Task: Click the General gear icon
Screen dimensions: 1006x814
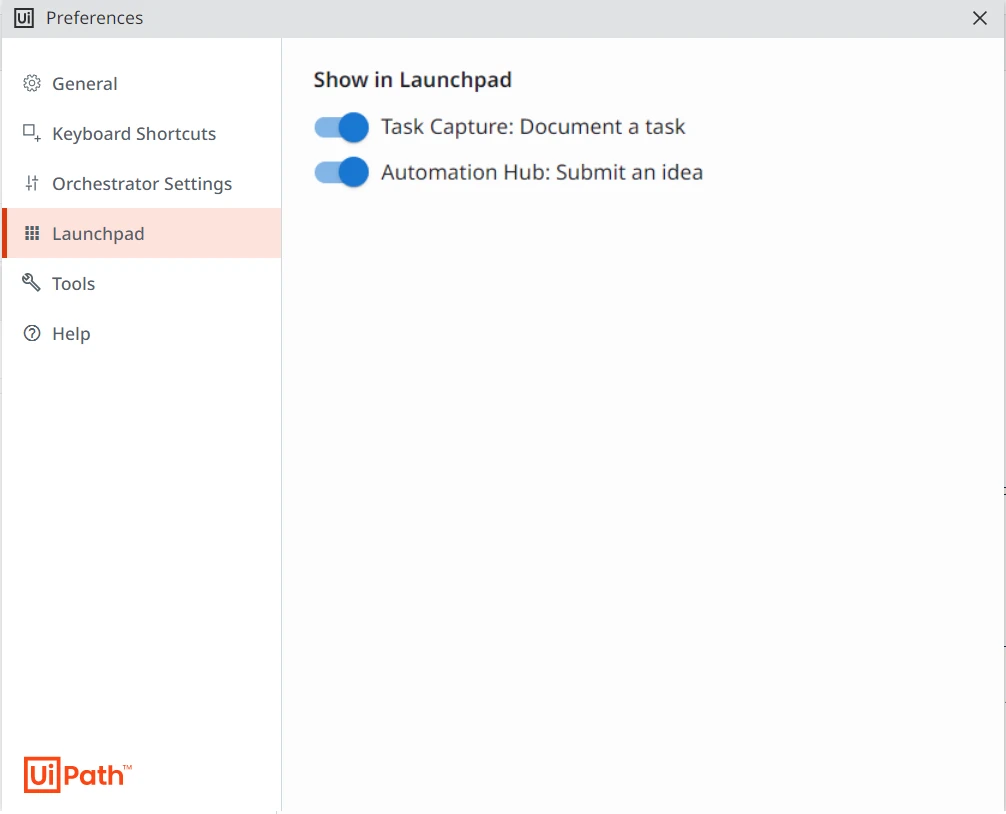Action: pos(31,83)
